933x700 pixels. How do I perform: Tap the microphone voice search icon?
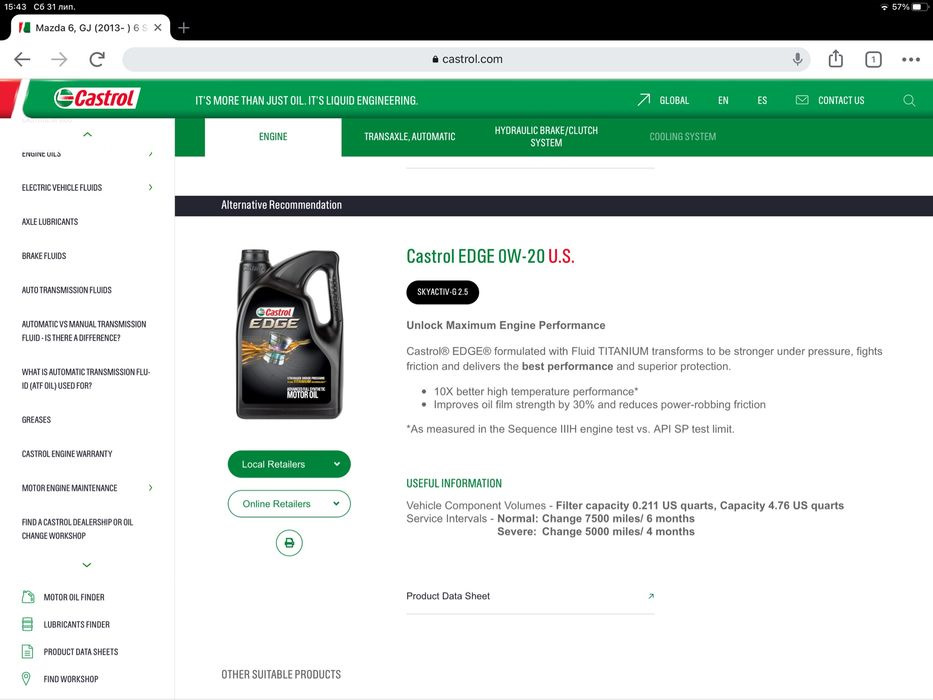pyautogui.click(x=797, y=59)
